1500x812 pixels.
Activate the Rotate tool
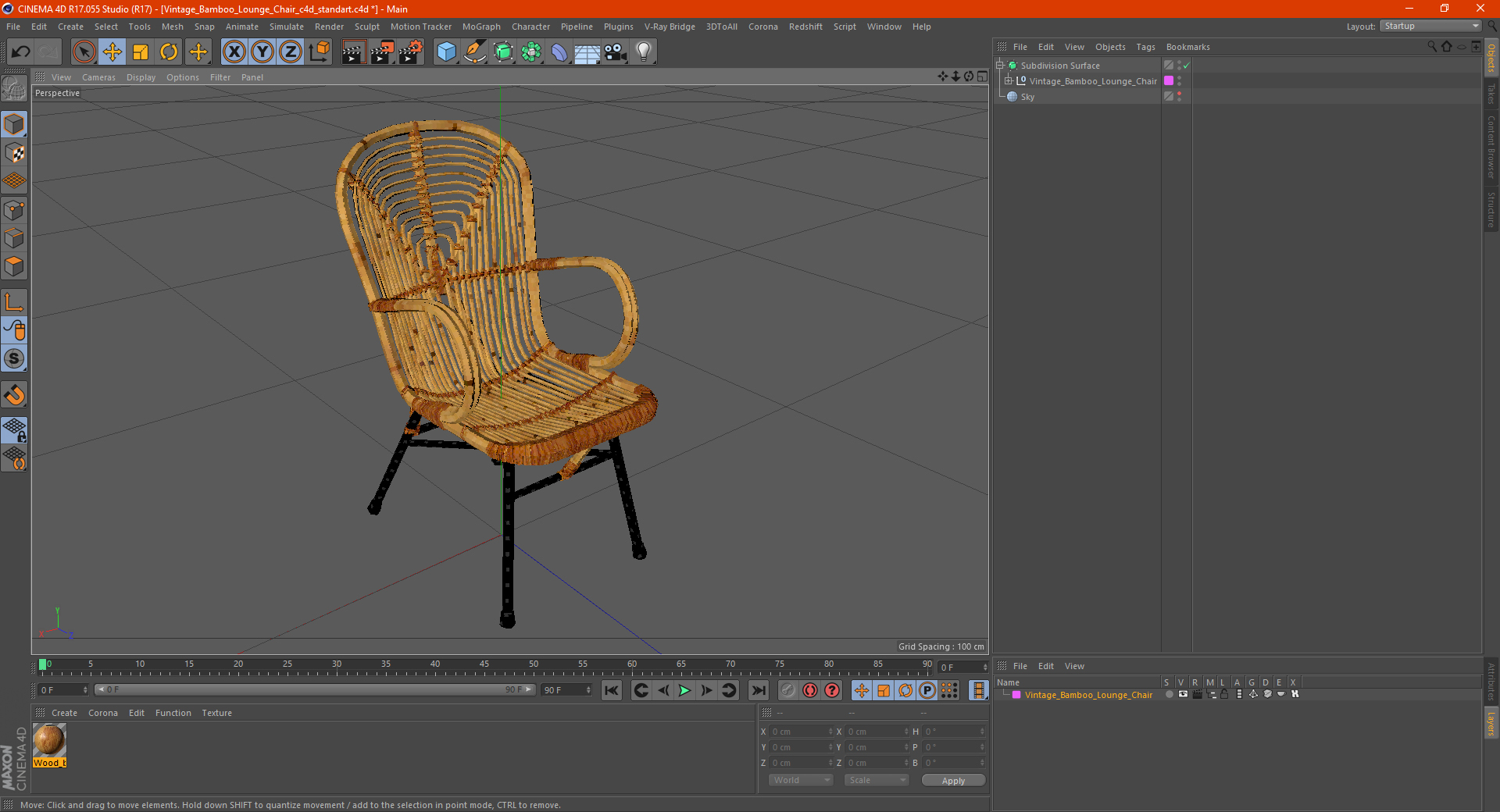pyautogui.click(x=169, y=52)
